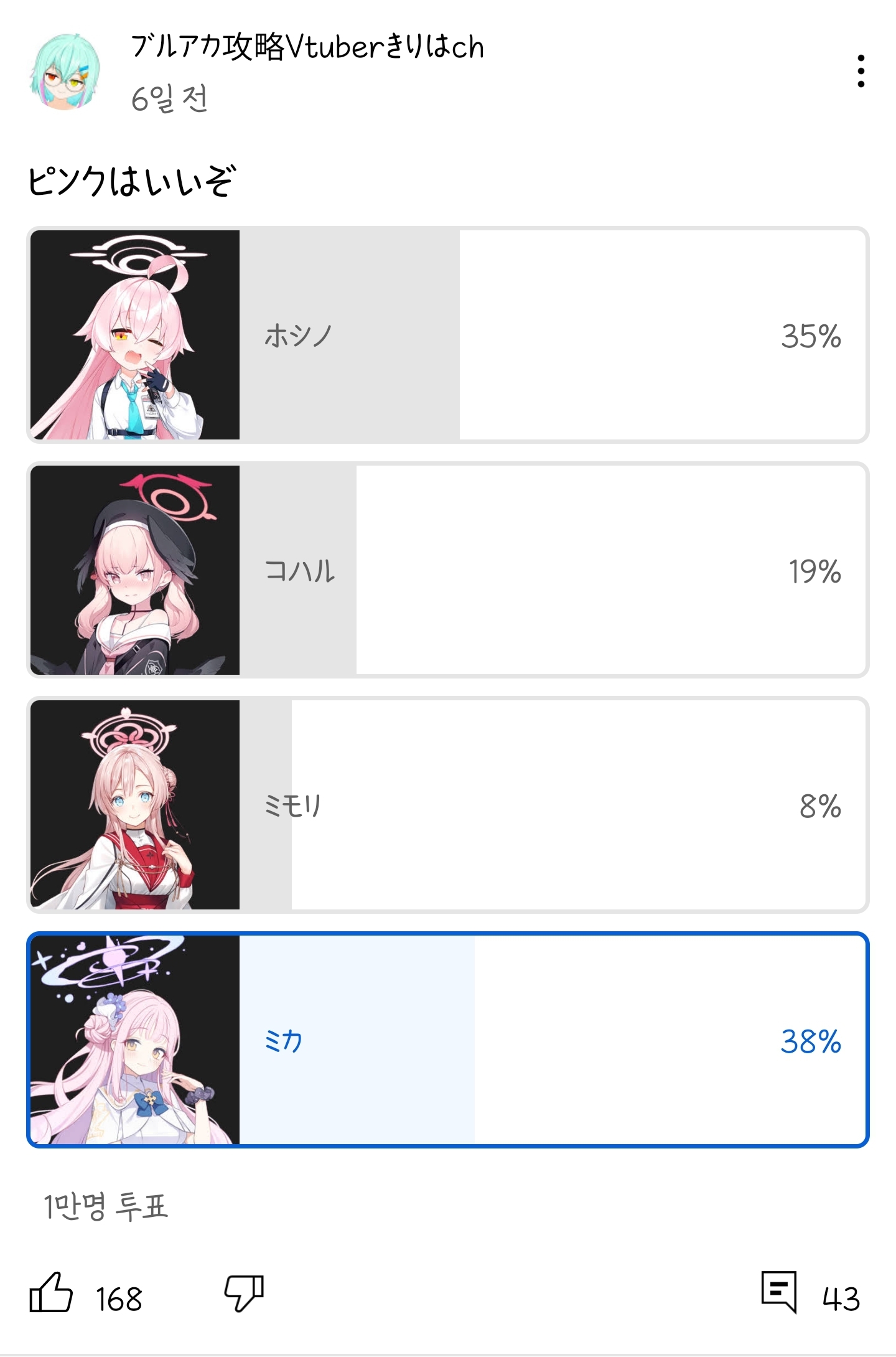Open comments via speech bubble icon
Viewport: 896px width, 1357px height.
click(779, 1292)
